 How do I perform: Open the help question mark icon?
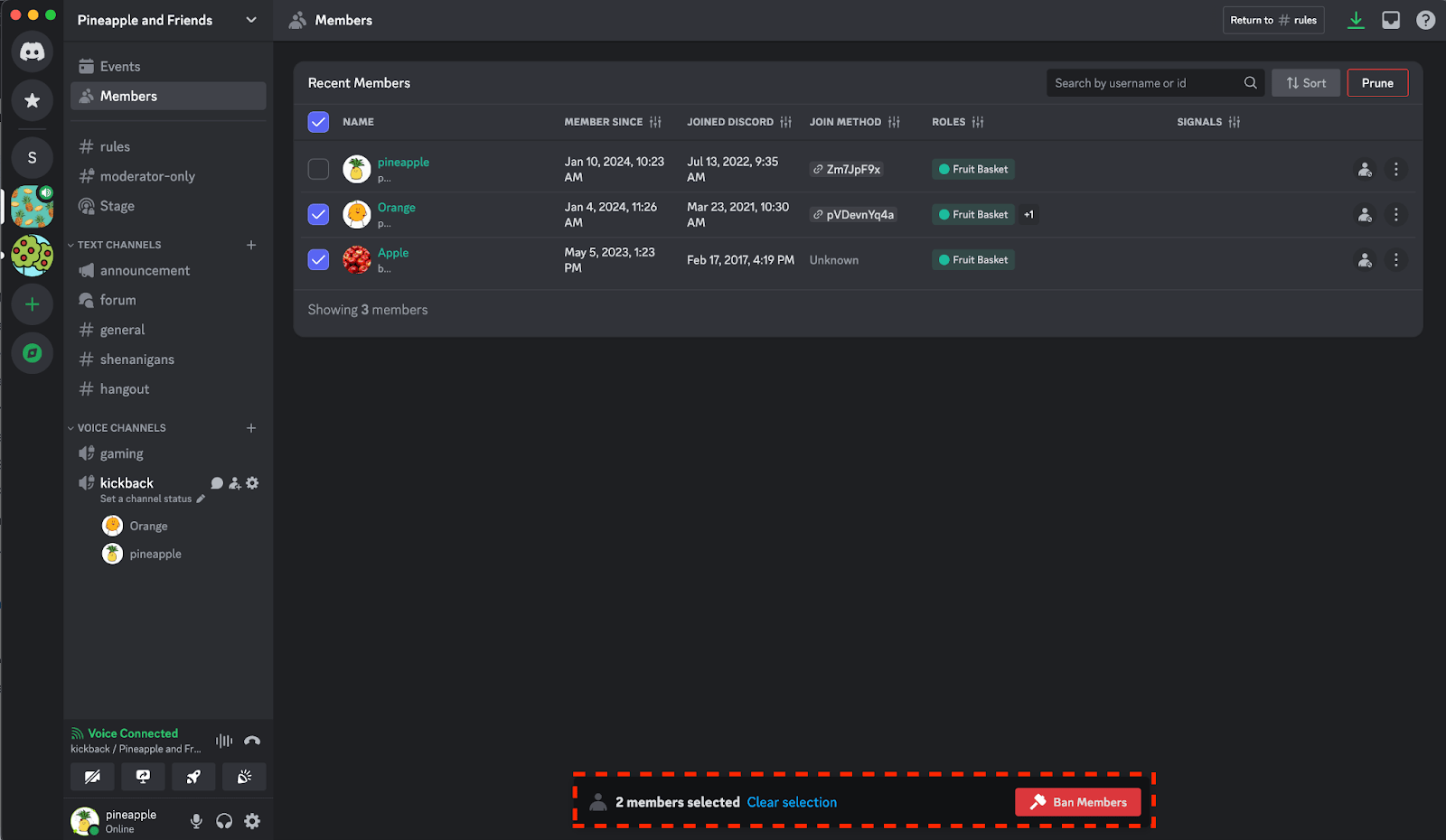(1425, 20)
